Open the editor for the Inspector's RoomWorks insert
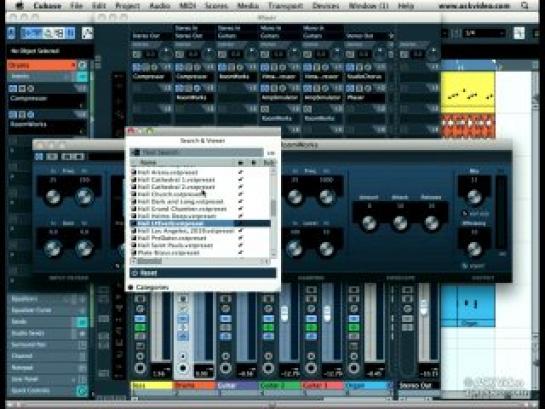This screenshot has height=409, width=545. point(31,114)
